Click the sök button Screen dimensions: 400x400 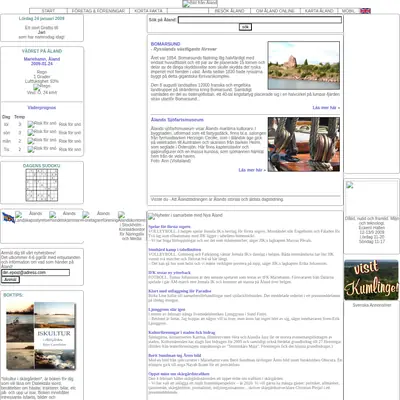tap(245, 27)
